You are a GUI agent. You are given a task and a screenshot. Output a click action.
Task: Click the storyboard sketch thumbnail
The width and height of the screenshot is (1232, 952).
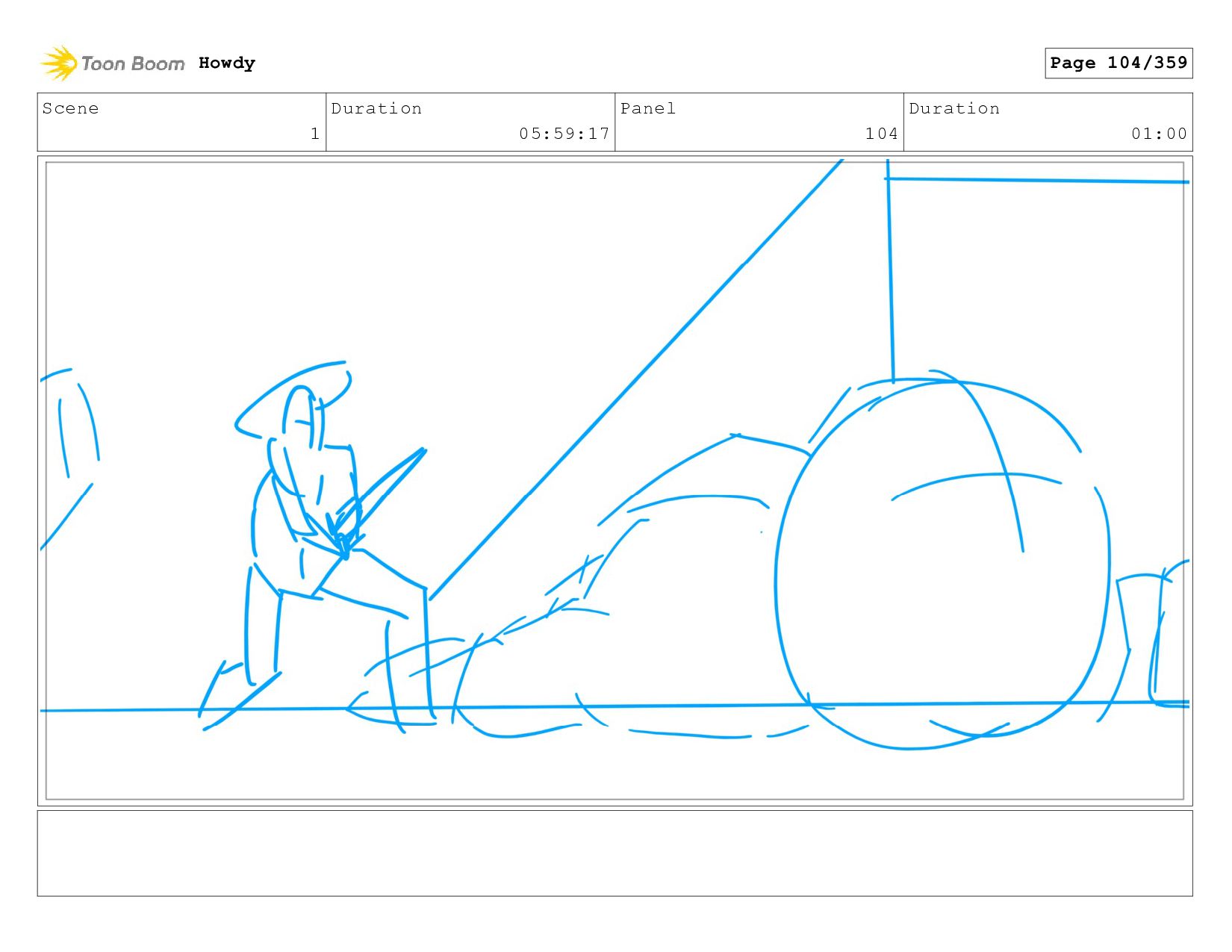pyautogui.click(x=615, y=481)
